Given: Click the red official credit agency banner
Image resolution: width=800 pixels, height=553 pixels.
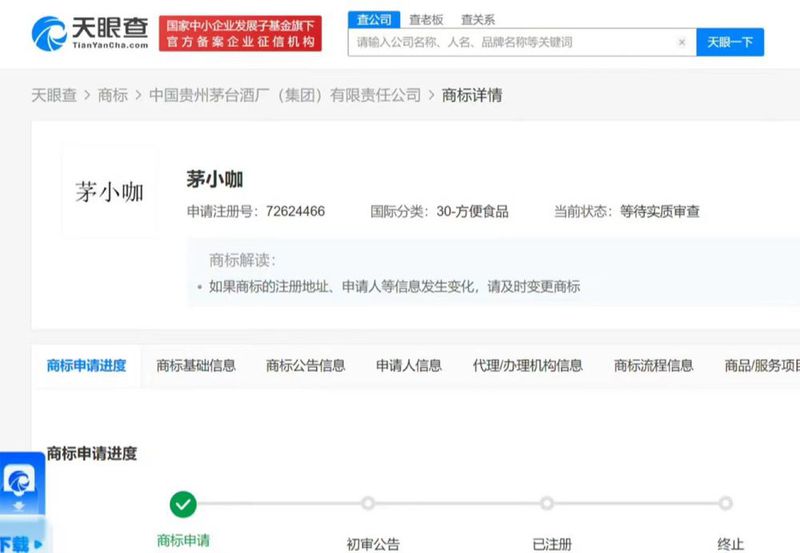Looking at the screenshot, I should [x=240, y=33].
